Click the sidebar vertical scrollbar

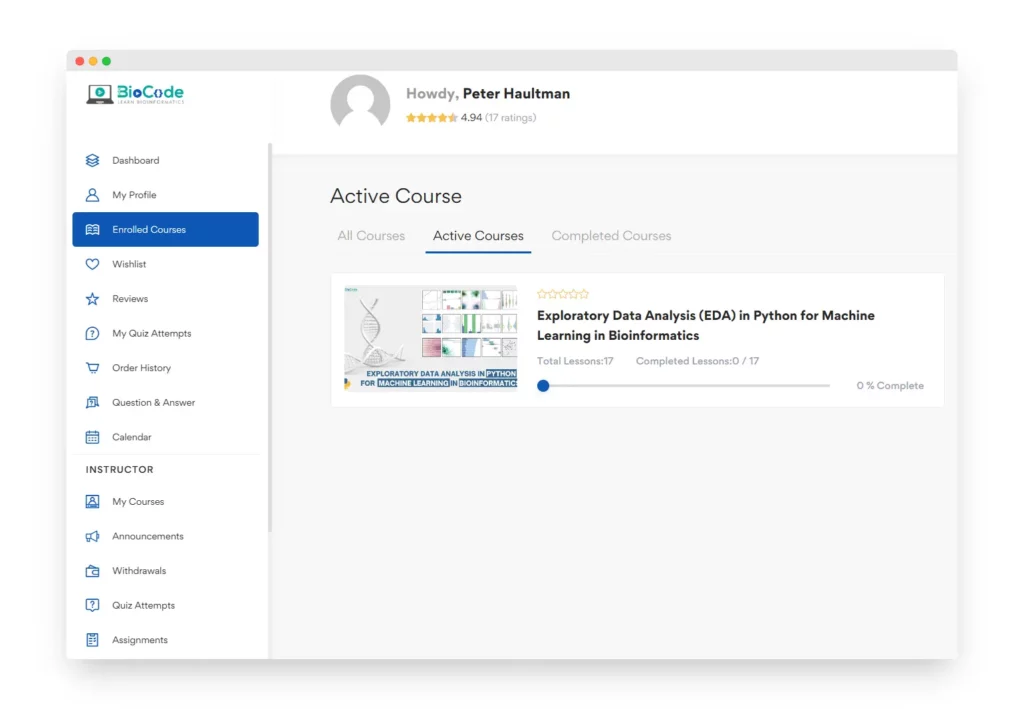pyautogui.click(x=270, y=338)
